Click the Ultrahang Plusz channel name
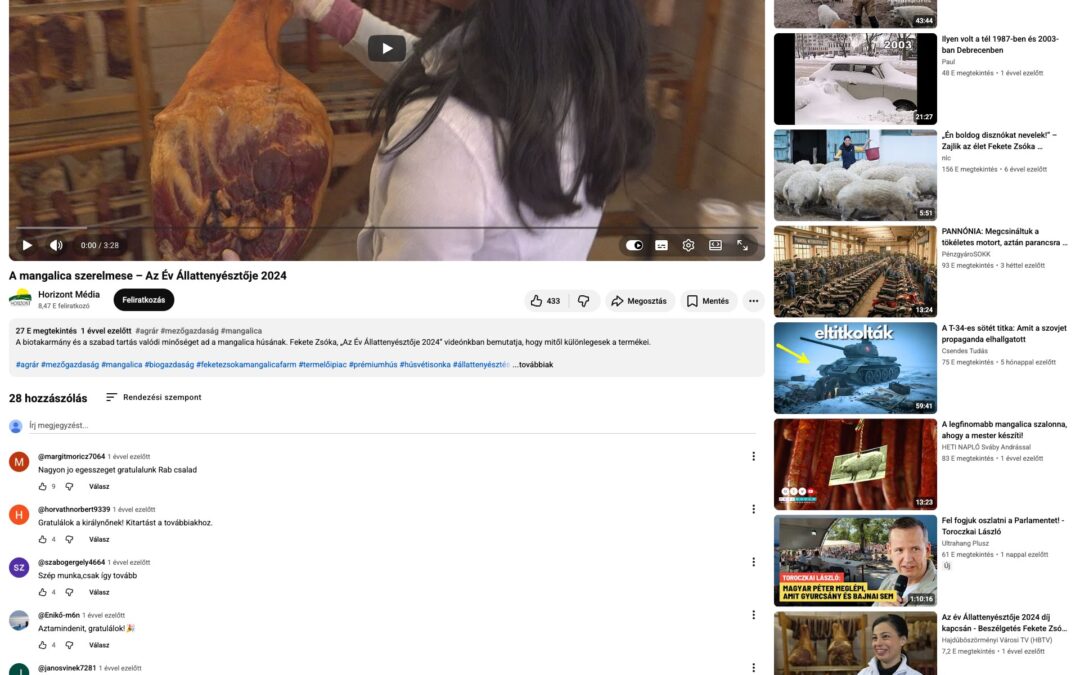Viewport: 1080px width, 675px height. click(x=965, y=543)
